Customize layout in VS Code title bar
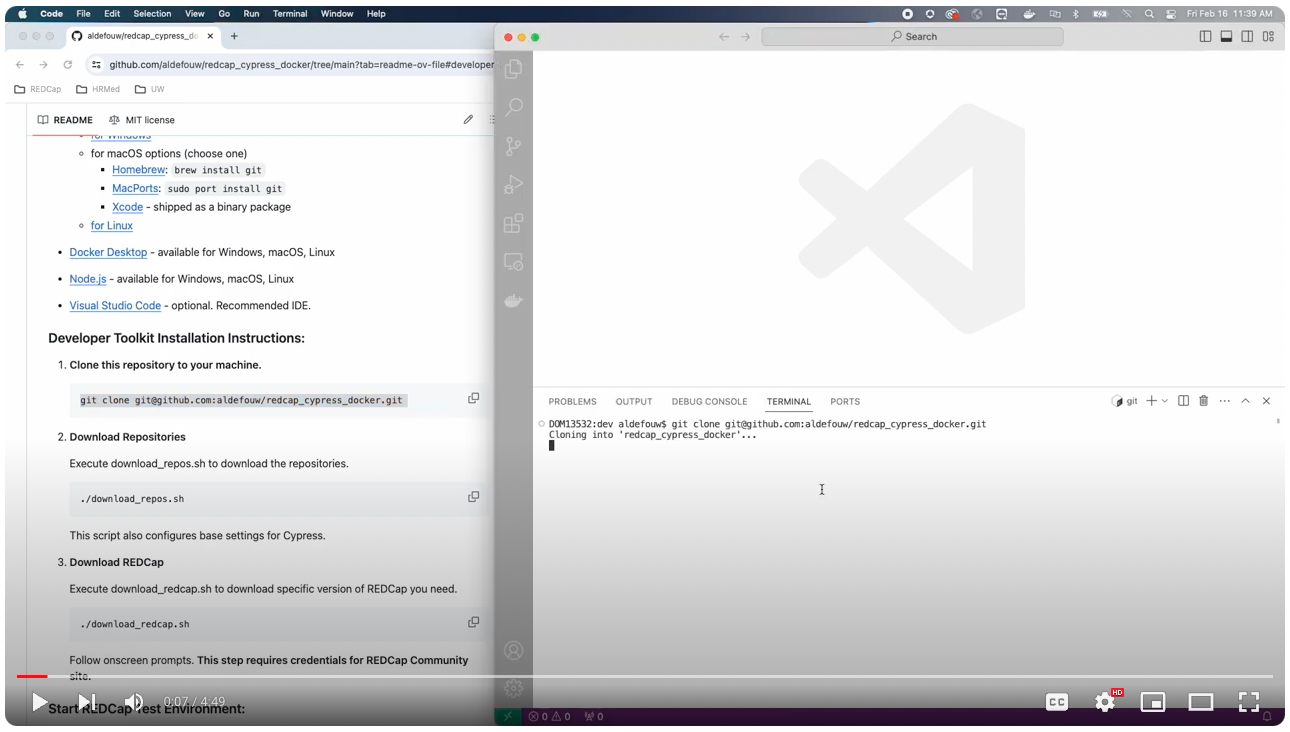The width and height of the screenshot is (1290, 732). coord(1268,36)
